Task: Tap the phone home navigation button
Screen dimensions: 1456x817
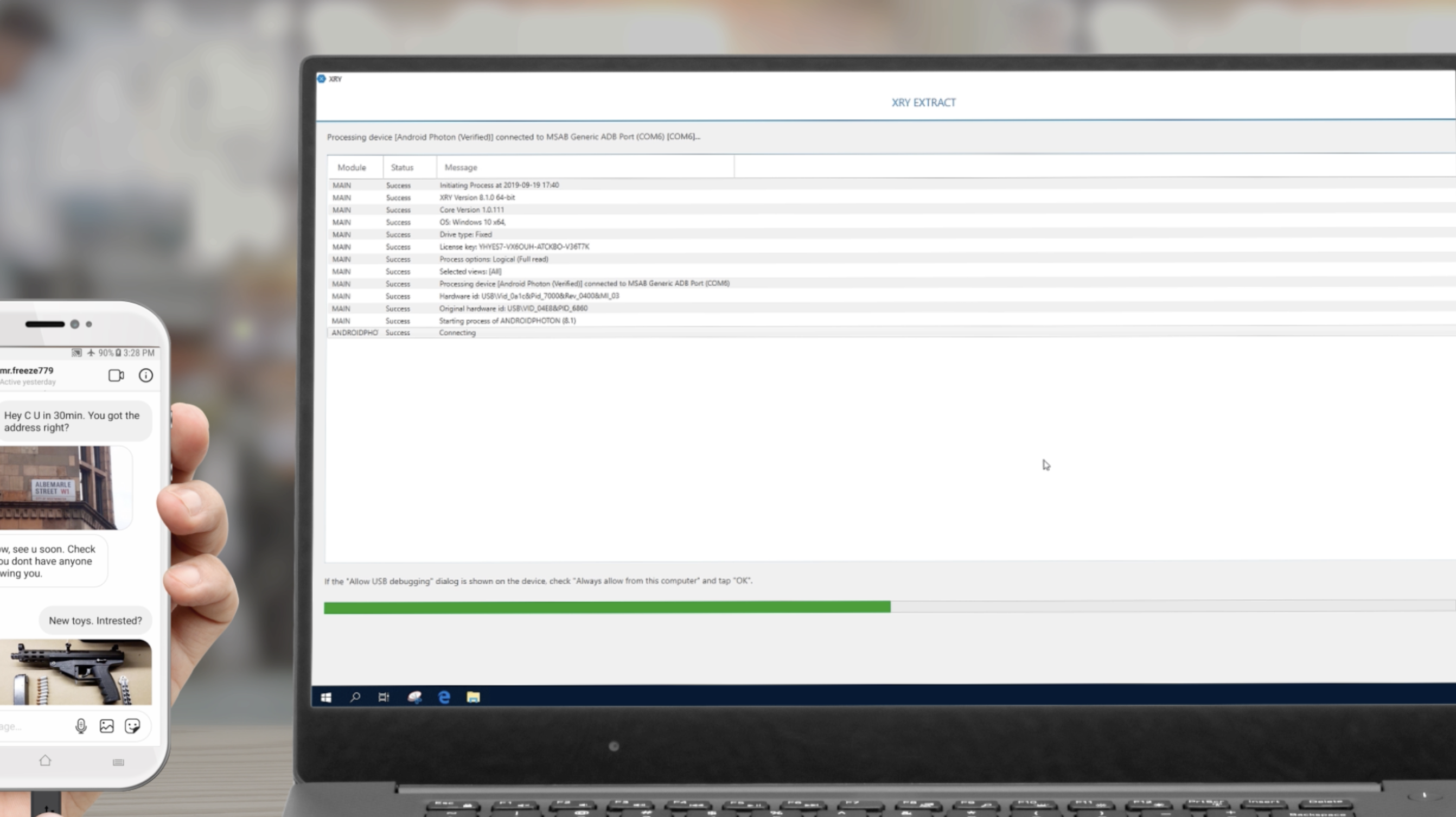Action: (x=45, y=761)
